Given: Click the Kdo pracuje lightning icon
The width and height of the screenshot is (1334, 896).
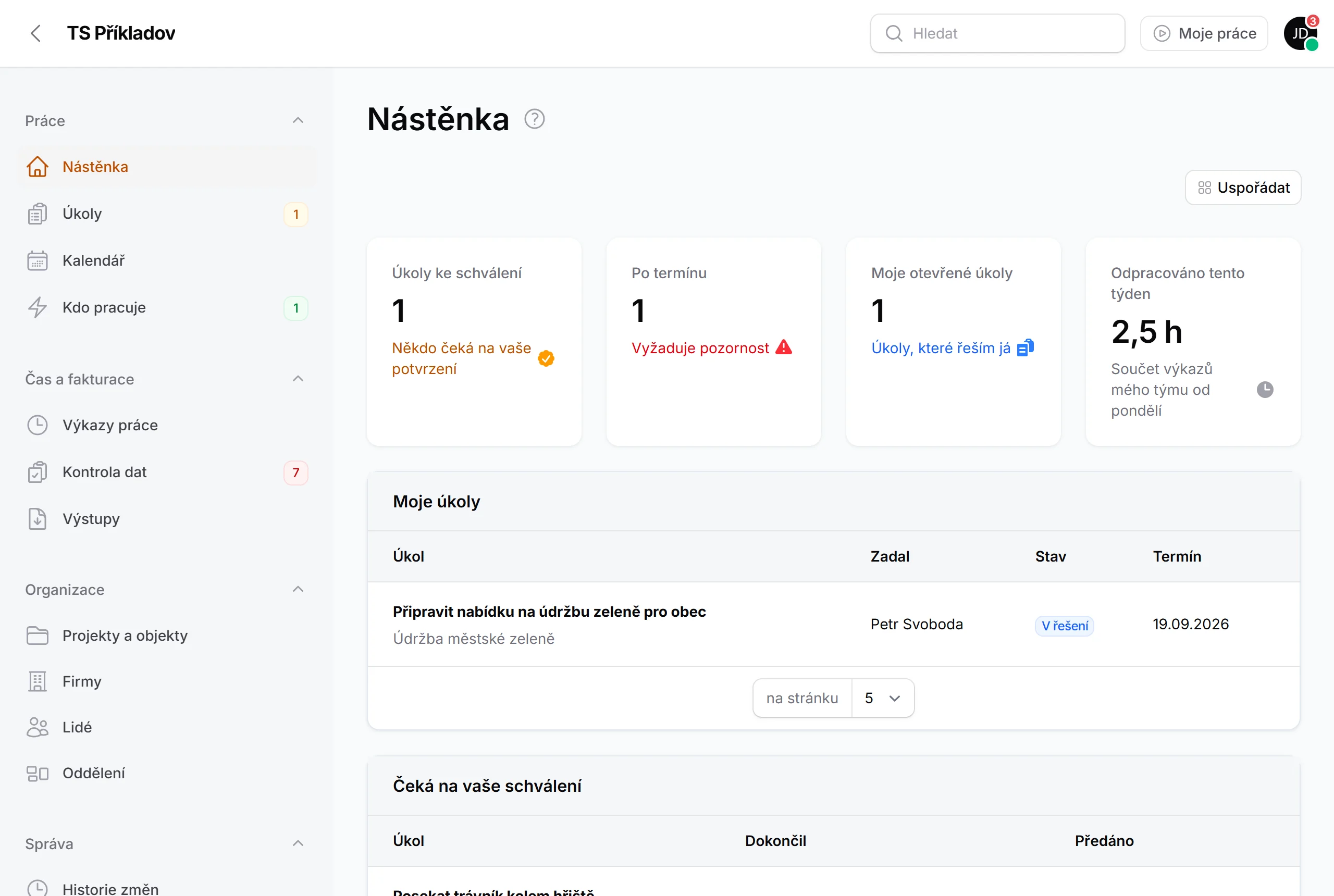Looking at the screenshot, I should pyautogui.click(x=37, y=307).
